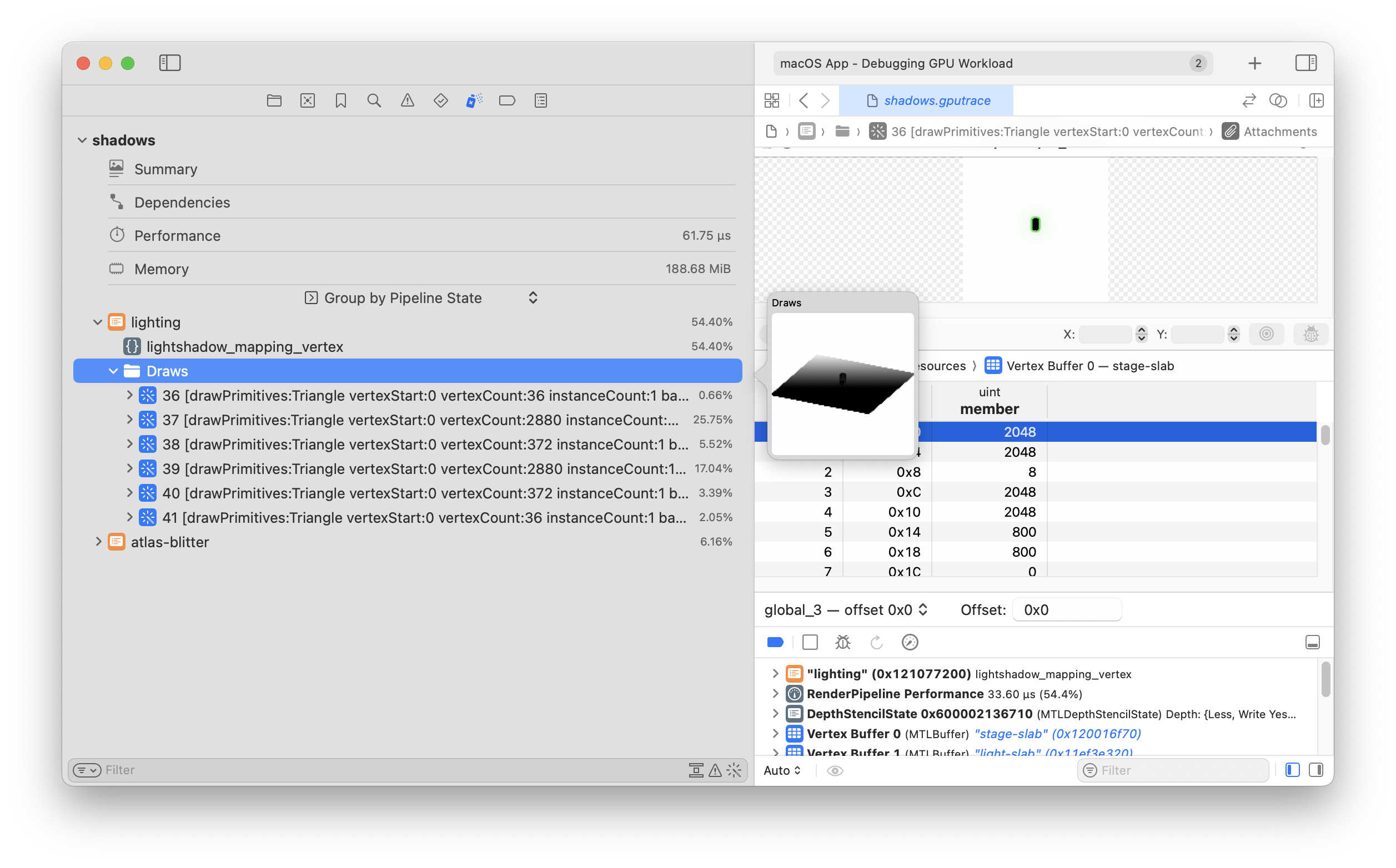The width and height of the screenshot is (1396, 868).
Task: Open the Issue navigator warning icon
Action: coord(408,101)
